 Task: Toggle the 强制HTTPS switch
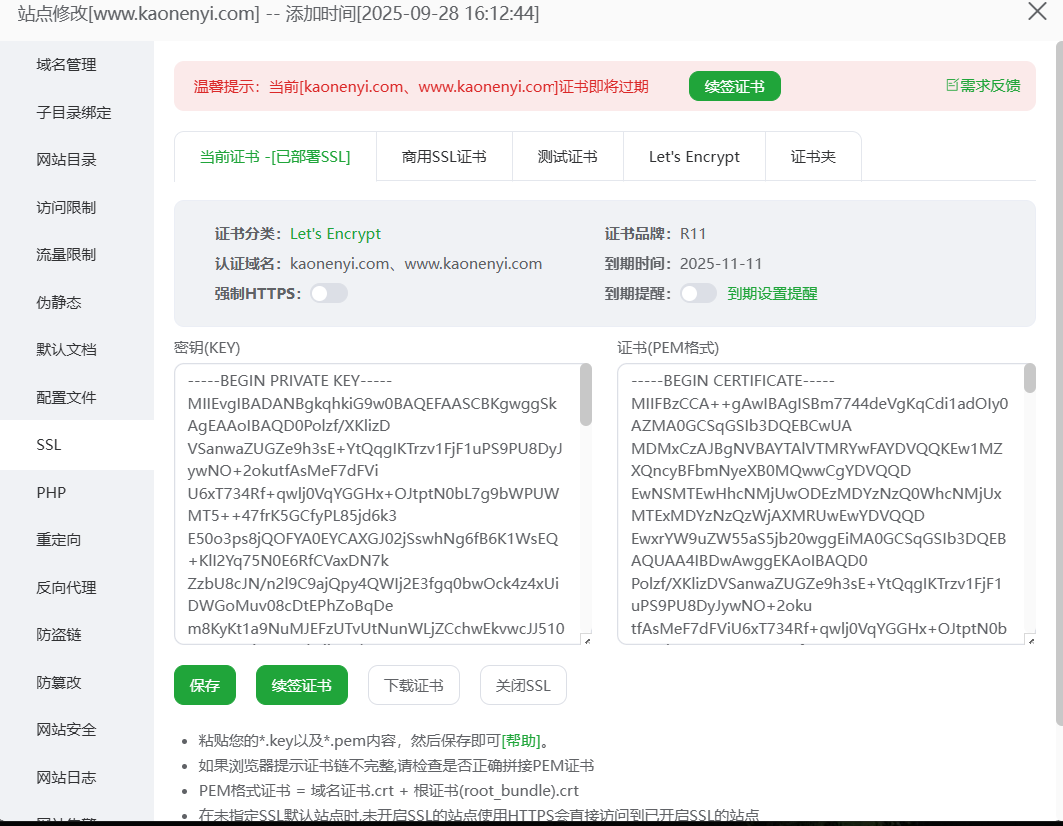(329, 293)
